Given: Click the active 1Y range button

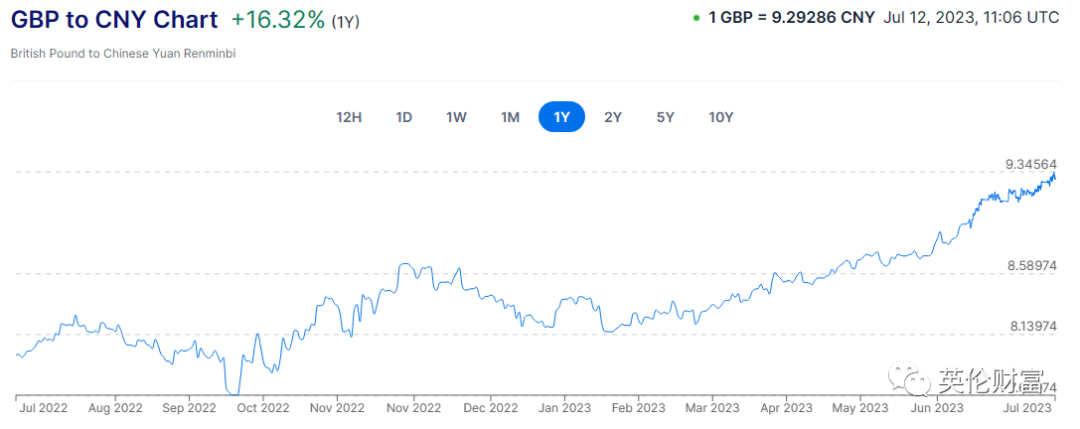Looking at the screenshot, I should tap(562, 117).
